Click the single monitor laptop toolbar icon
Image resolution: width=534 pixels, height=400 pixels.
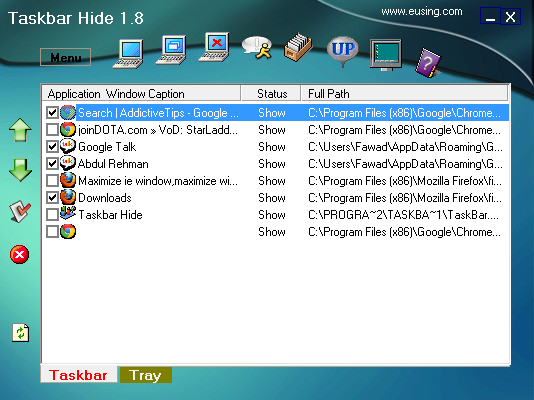128,54
